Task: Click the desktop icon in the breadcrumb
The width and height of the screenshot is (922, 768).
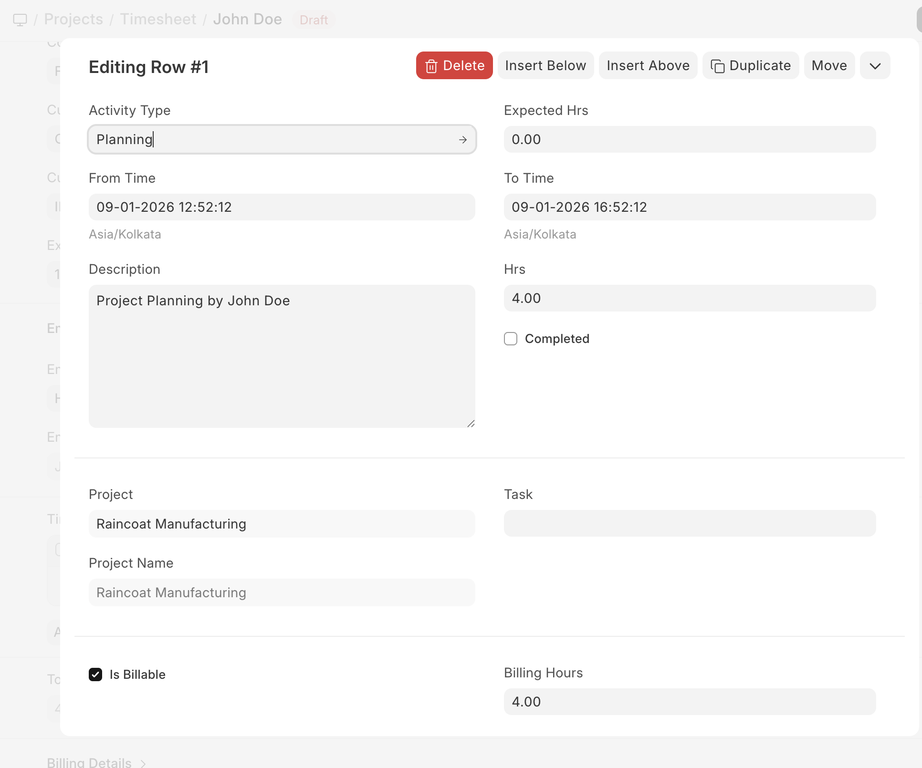Action: click(20, 20)
